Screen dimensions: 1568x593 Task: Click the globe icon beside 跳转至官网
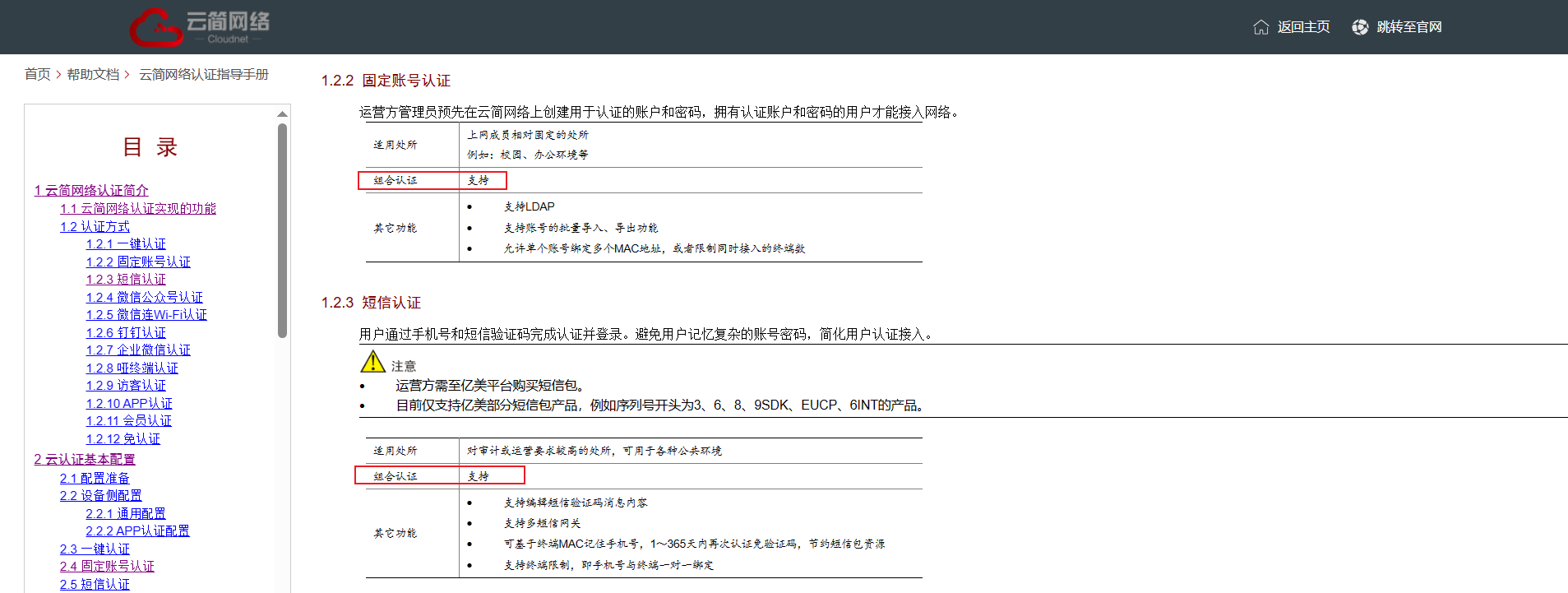1360,27
